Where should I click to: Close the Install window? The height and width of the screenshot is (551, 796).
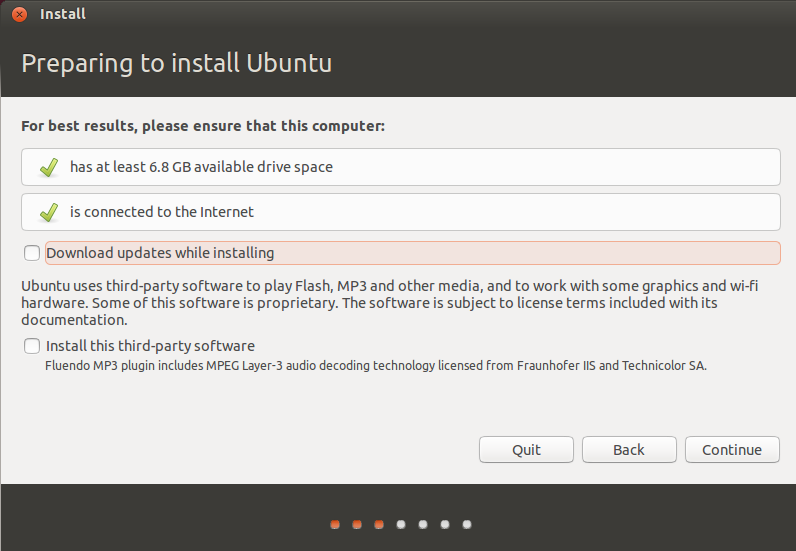pyautogui.click(x=19, y=14)
